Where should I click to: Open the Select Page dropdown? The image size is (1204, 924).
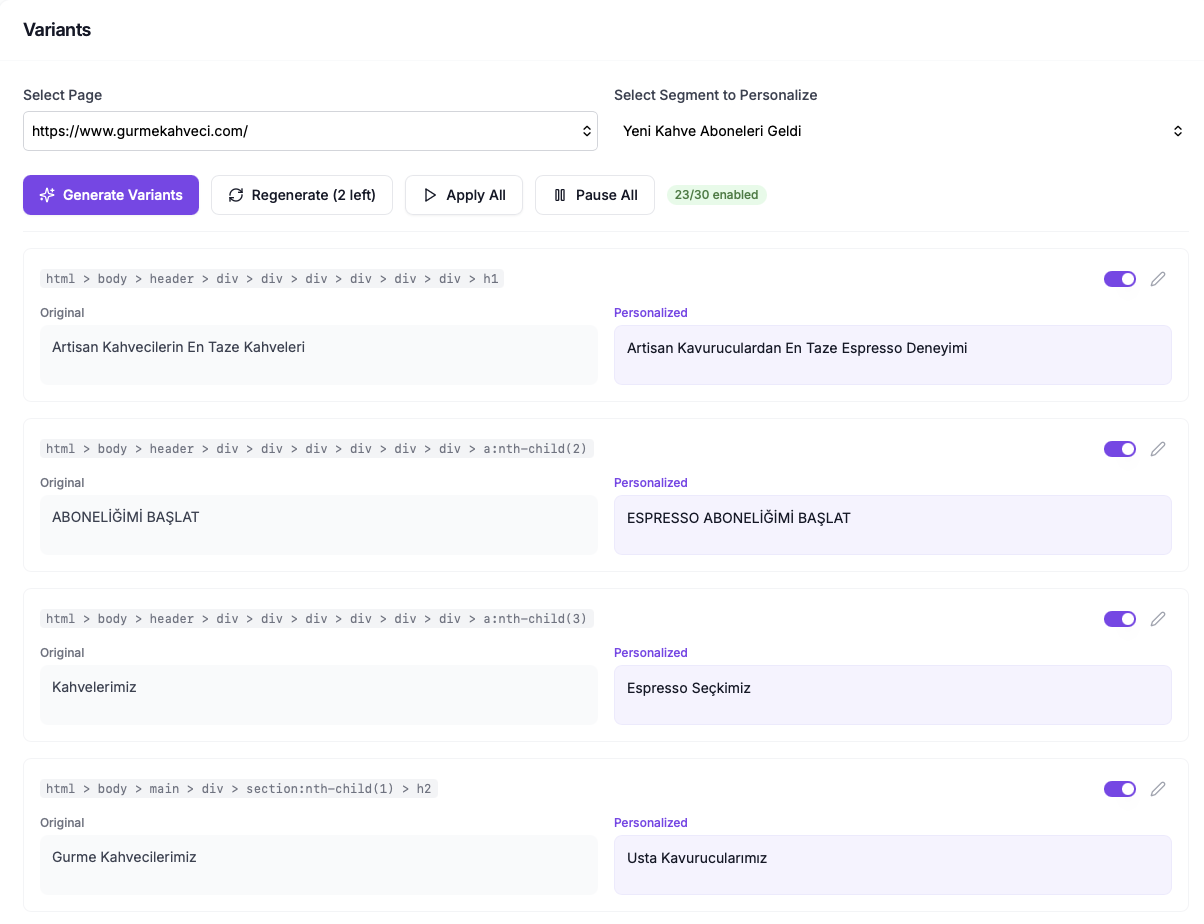point(310,130)
